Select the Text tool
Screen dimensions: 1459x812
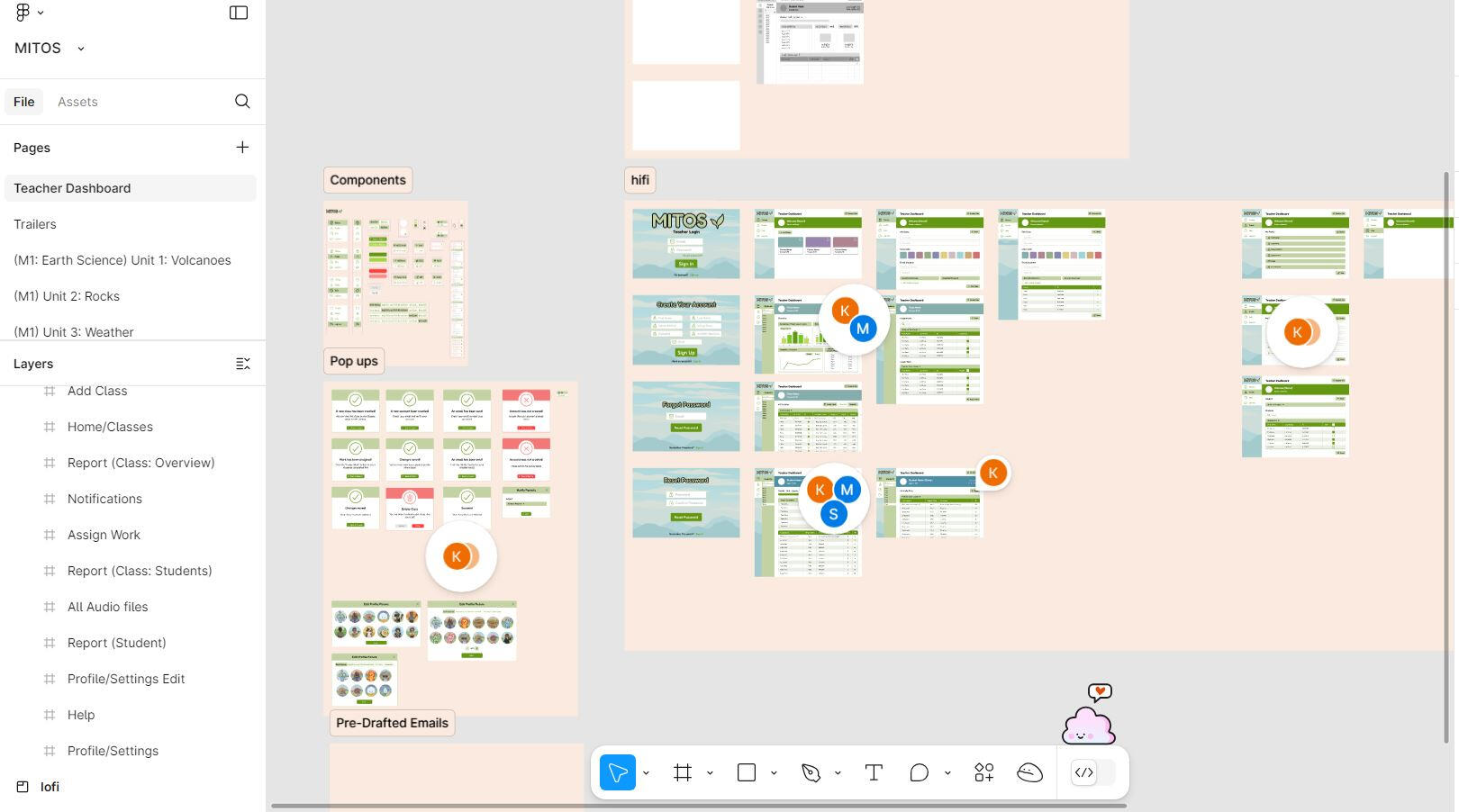(x=874, y=772)
